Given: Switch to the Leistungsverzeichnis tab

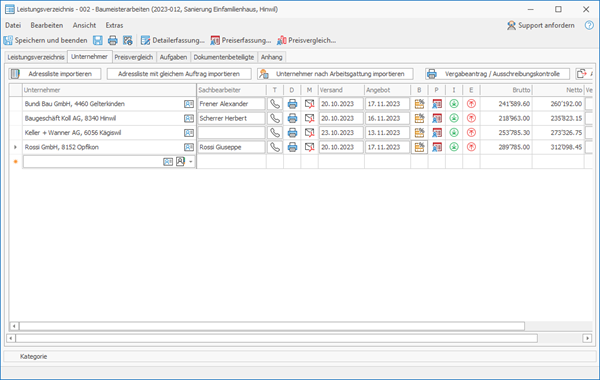Looking at the screenshot, I should [36, 57].
